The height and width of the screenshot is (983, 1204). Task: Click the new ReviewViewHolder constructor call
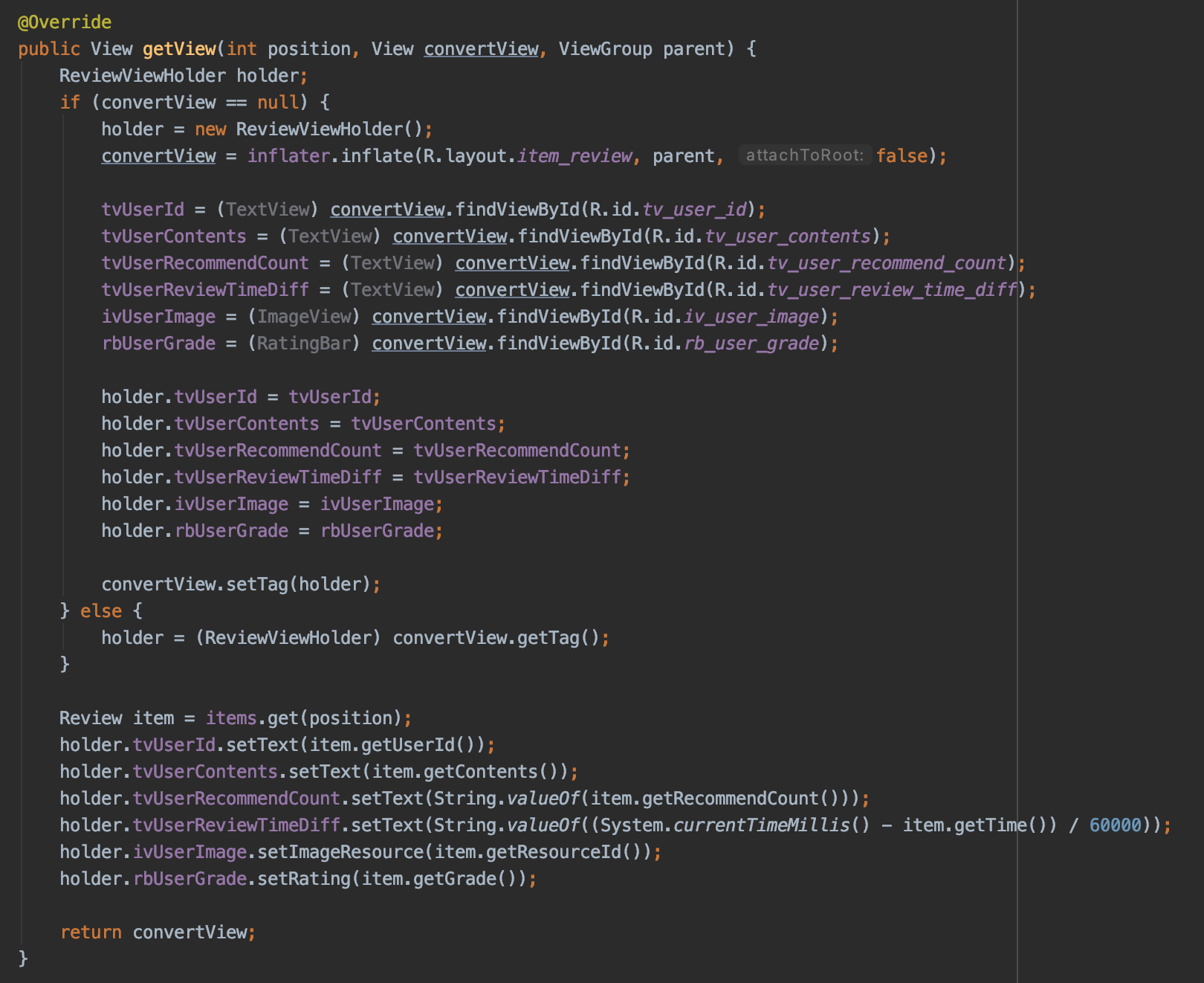pos(313,129)
